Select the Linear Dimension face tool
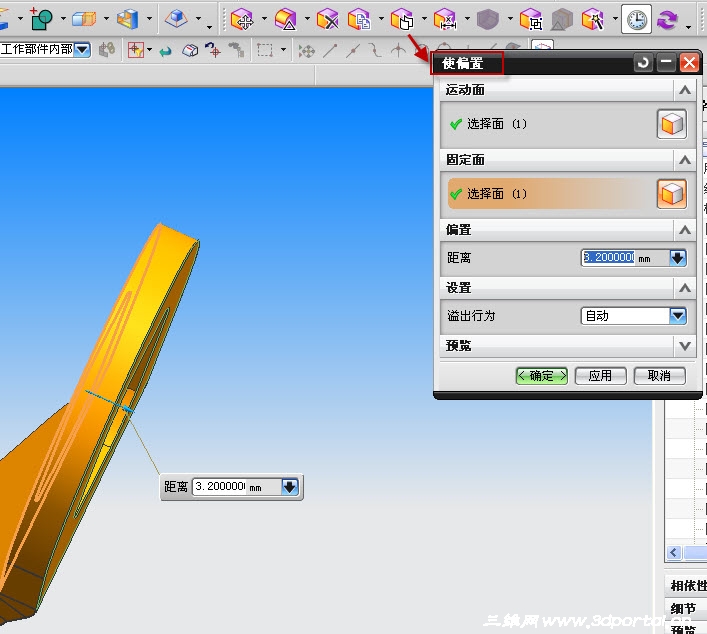Image resolution: width=707 pixels, height=634 pixels. pos(445,20)
